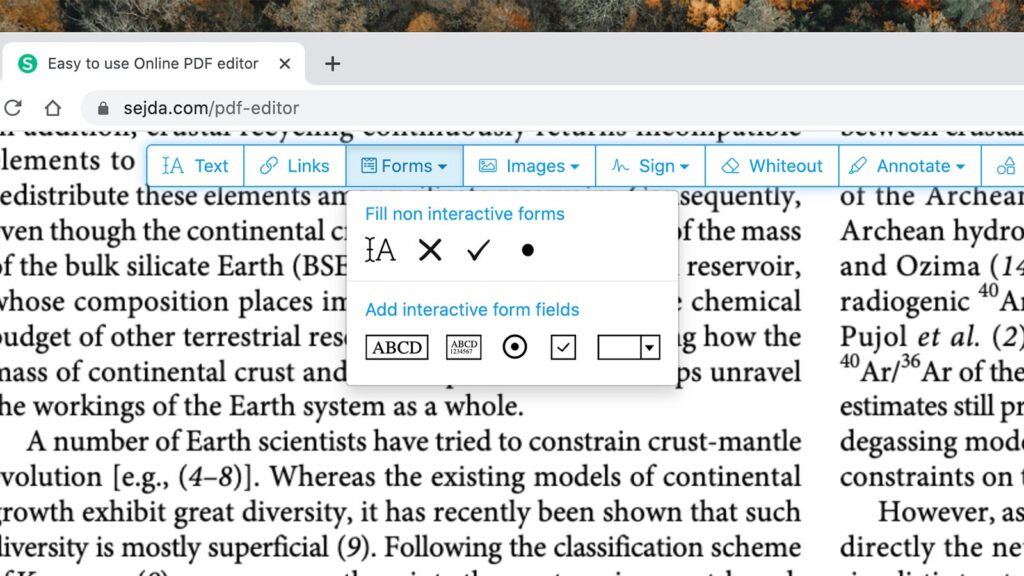Activate the Text tool in toolbar
Screen dimensions: 1024x576
point(196,166)
